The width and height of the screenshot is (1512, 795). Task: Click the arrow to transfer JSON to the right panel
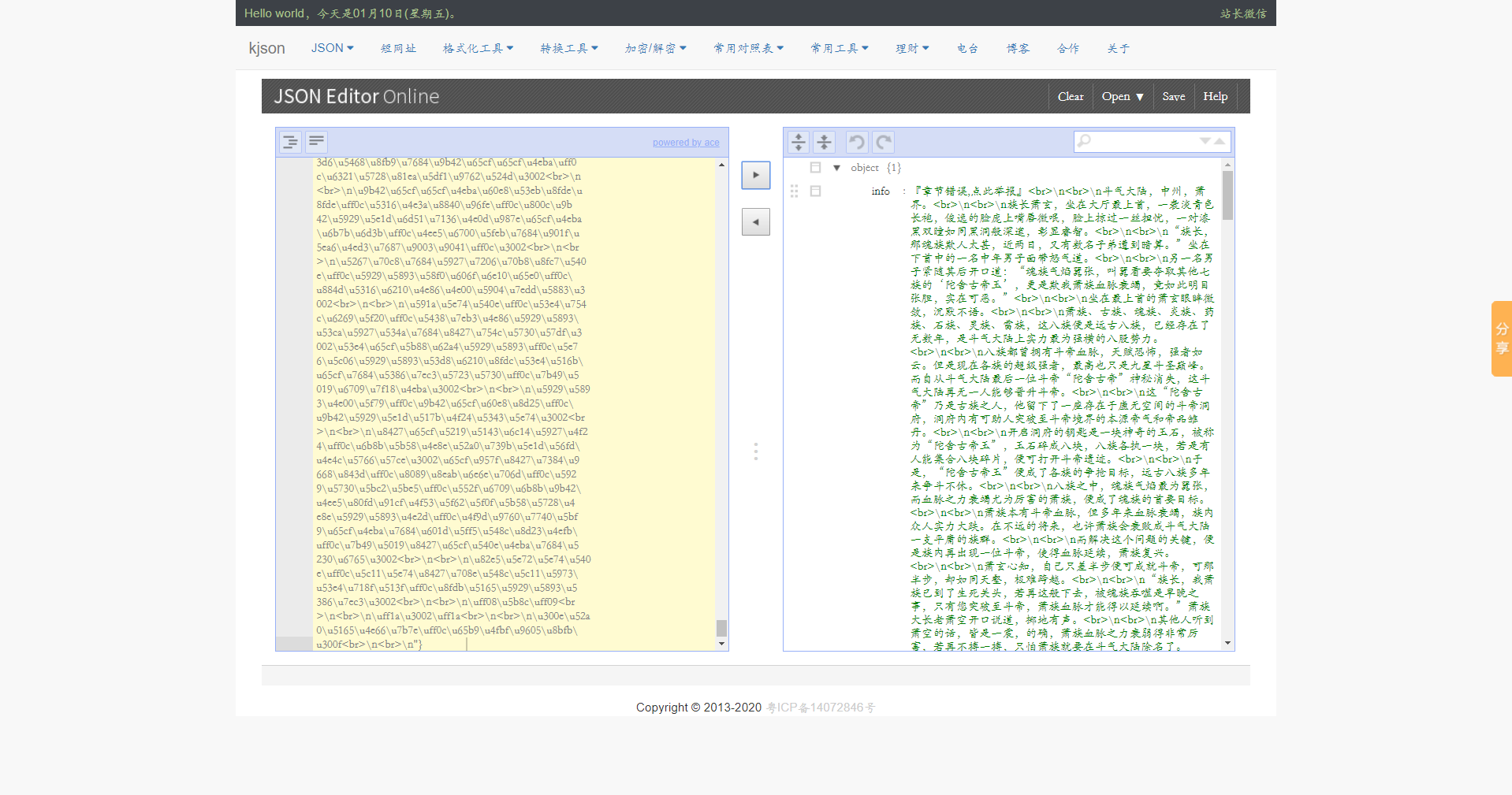(x=754, y=175)
